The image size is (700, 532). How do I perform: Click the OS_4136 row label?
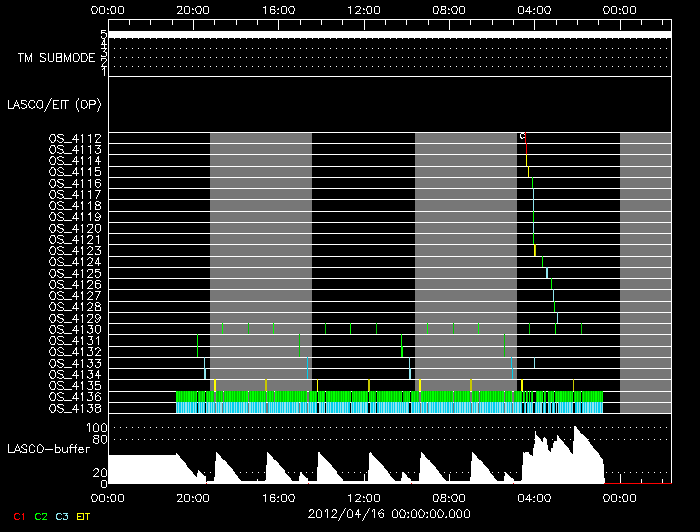[x=75, y=397]
